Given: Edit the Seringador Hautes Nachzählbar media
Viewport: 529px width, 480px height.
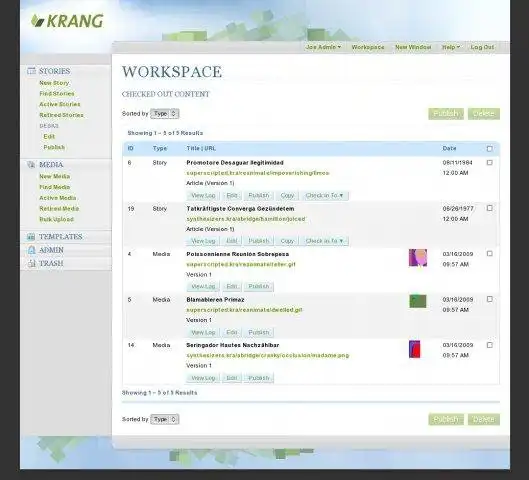Looking at the screenshot, I should click(232, 378).
